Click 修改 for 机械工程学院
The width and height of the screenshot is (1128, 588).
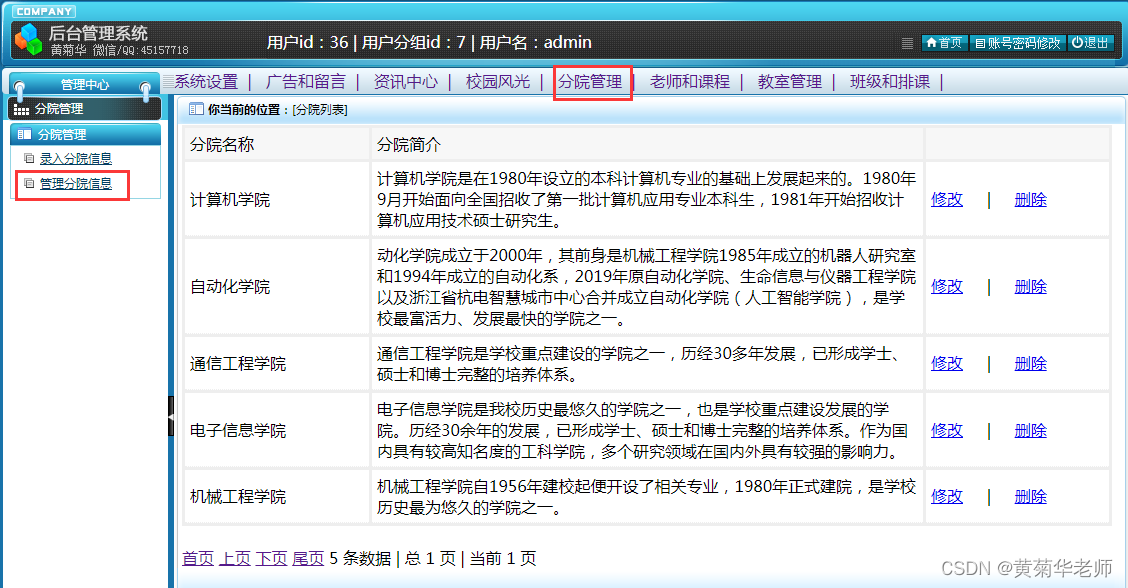click(x=947, y=497)
